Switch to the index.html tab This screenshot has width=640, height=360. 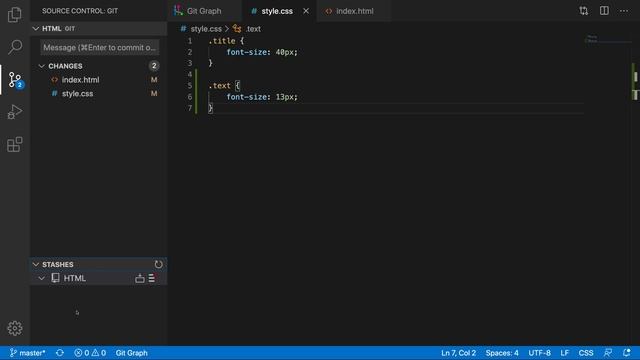(354, 11)
